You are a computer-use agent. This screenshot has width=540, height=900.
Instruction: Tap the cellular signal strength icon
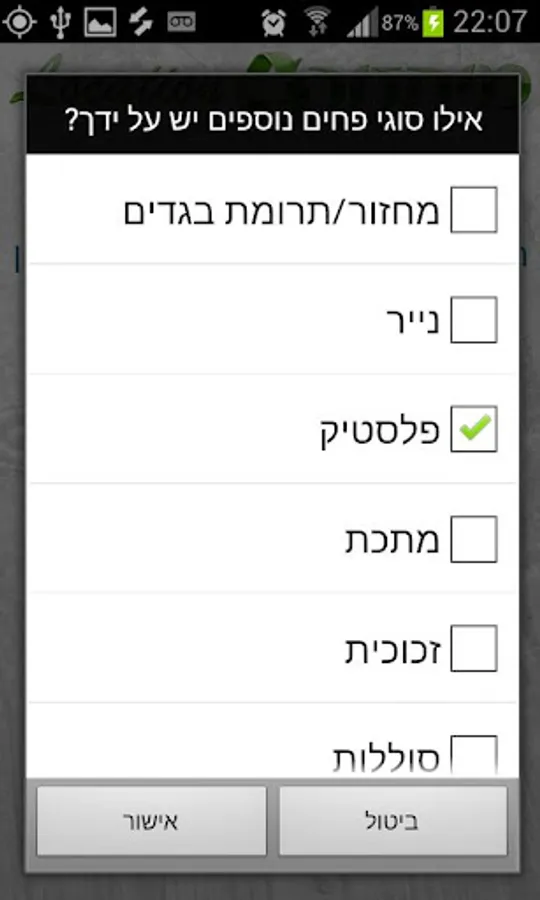pyautogui.click(x=363, y=22)
